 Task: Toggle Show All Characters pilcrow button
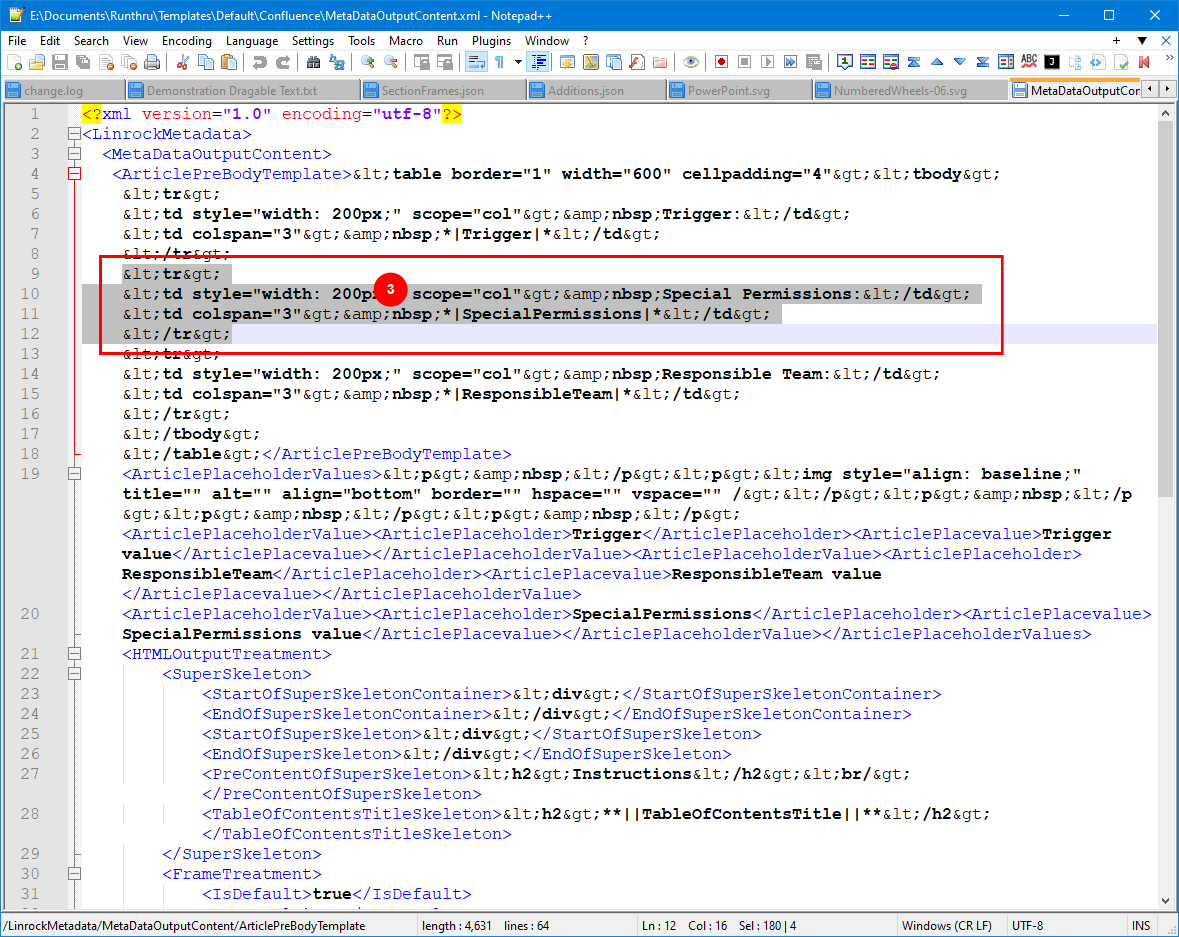coord(500,62)
